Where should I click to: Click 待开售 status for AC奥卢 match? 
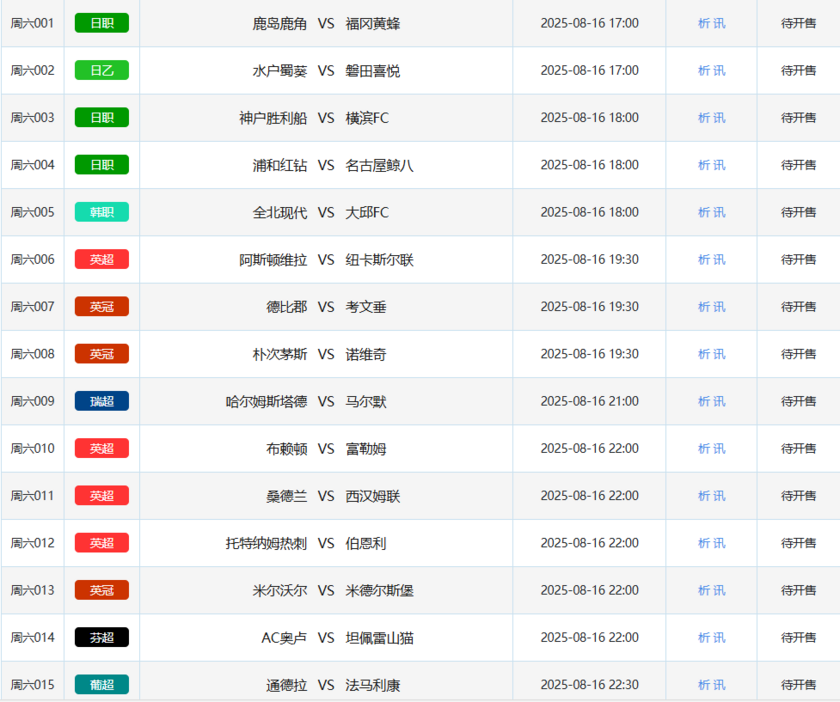coord(798,637)
